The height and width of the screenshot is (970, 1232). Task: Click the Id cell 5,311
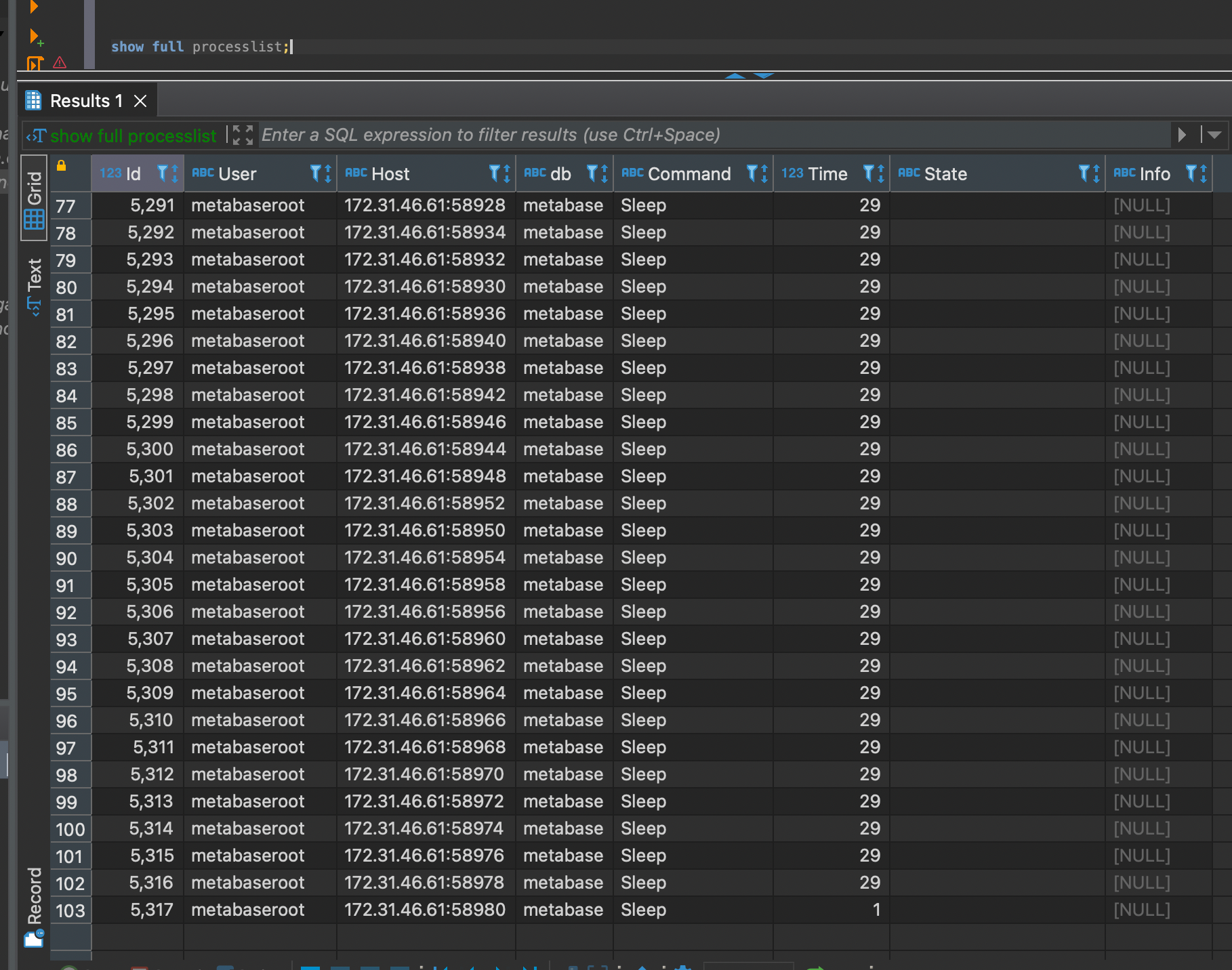coord(138,747)
